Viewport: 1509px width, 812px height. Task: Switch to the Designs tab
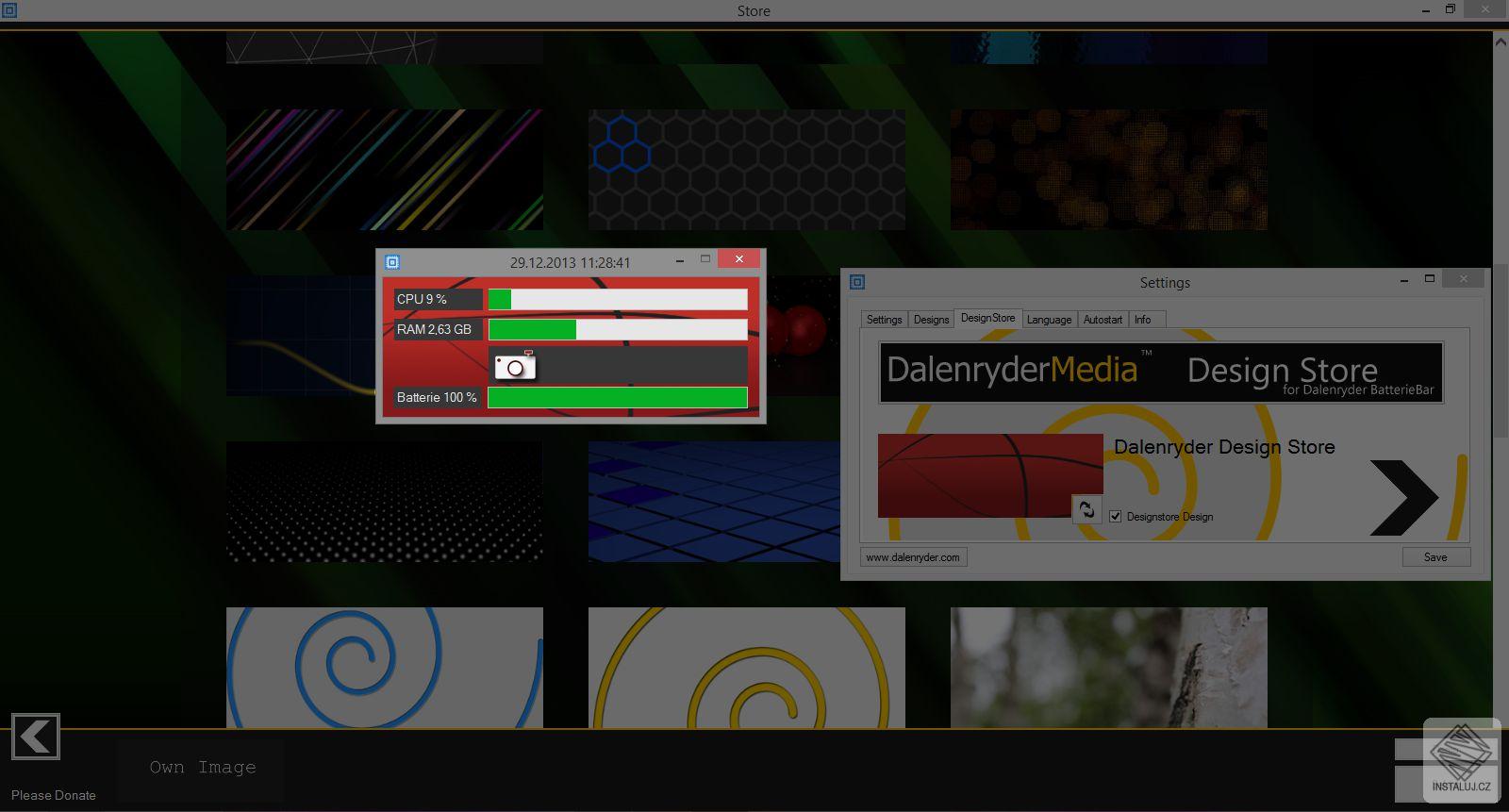click(x=931, y=320)
